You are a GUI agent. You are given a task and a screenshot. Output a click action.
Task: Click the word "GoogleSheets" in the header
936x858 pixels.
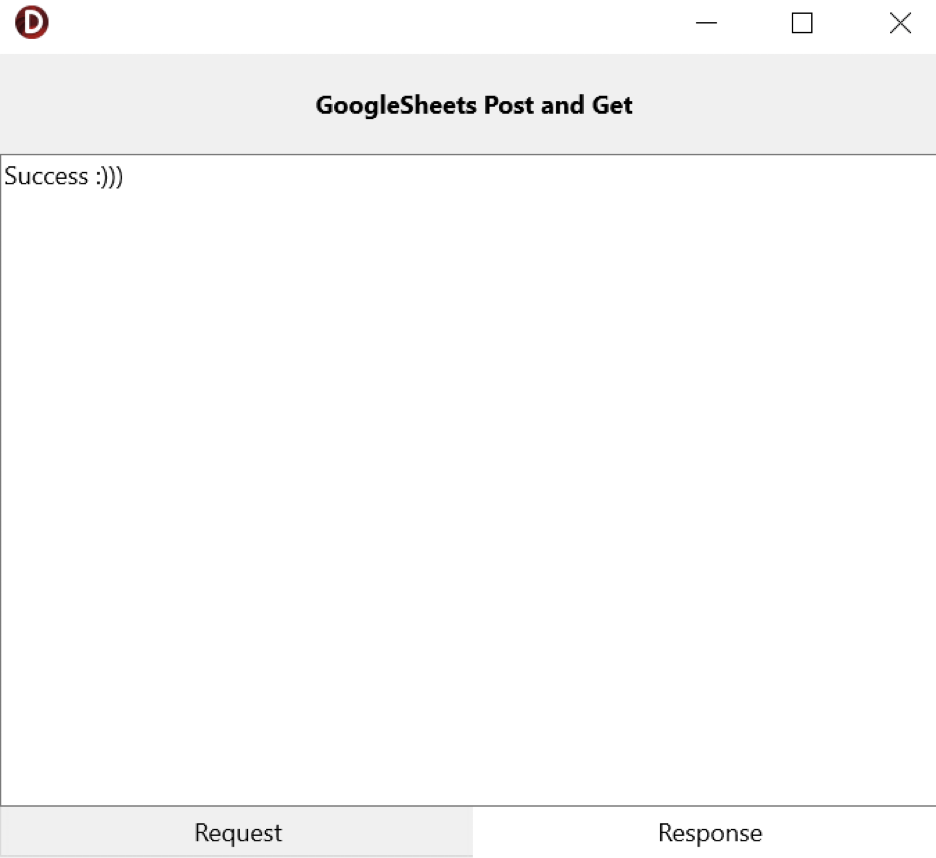point(395,105)
